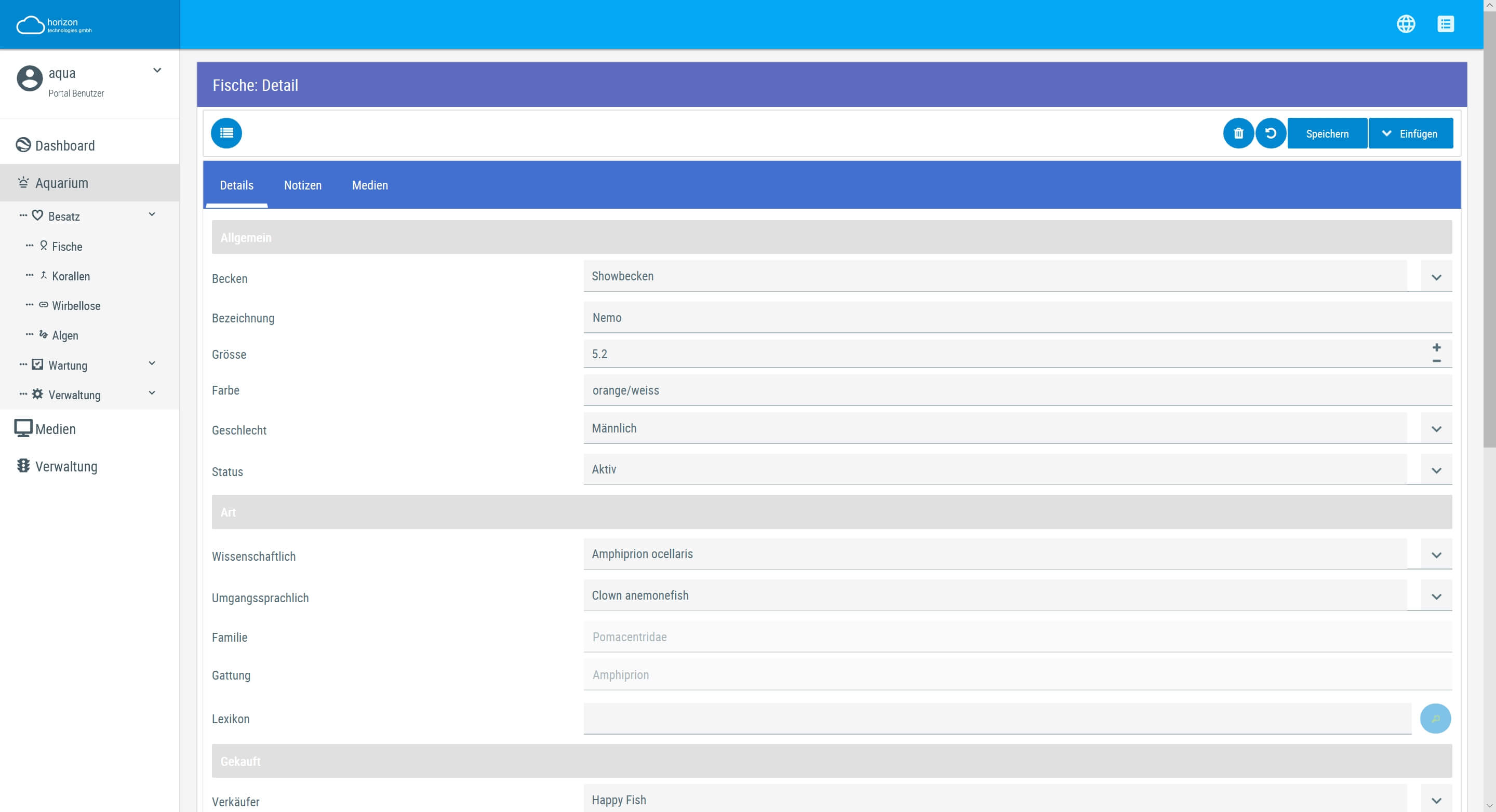Open the Becken dropdown arrow

[1436, 277]
